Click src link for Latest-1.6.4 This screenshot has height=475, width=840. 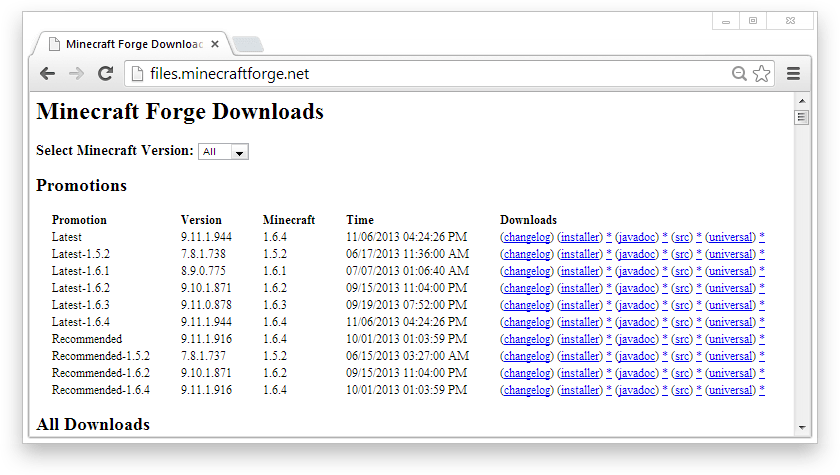pos(682,322)
